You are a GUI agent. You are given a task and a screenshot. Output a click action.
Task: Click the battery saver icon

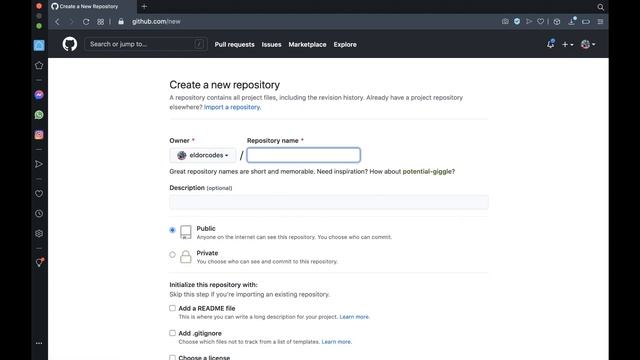586,21
